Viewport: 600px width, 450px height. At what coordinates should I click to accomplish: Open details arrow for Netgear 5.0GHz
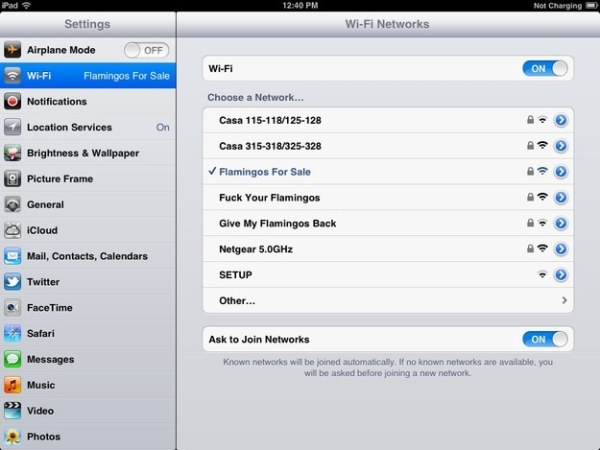[561, 249]
